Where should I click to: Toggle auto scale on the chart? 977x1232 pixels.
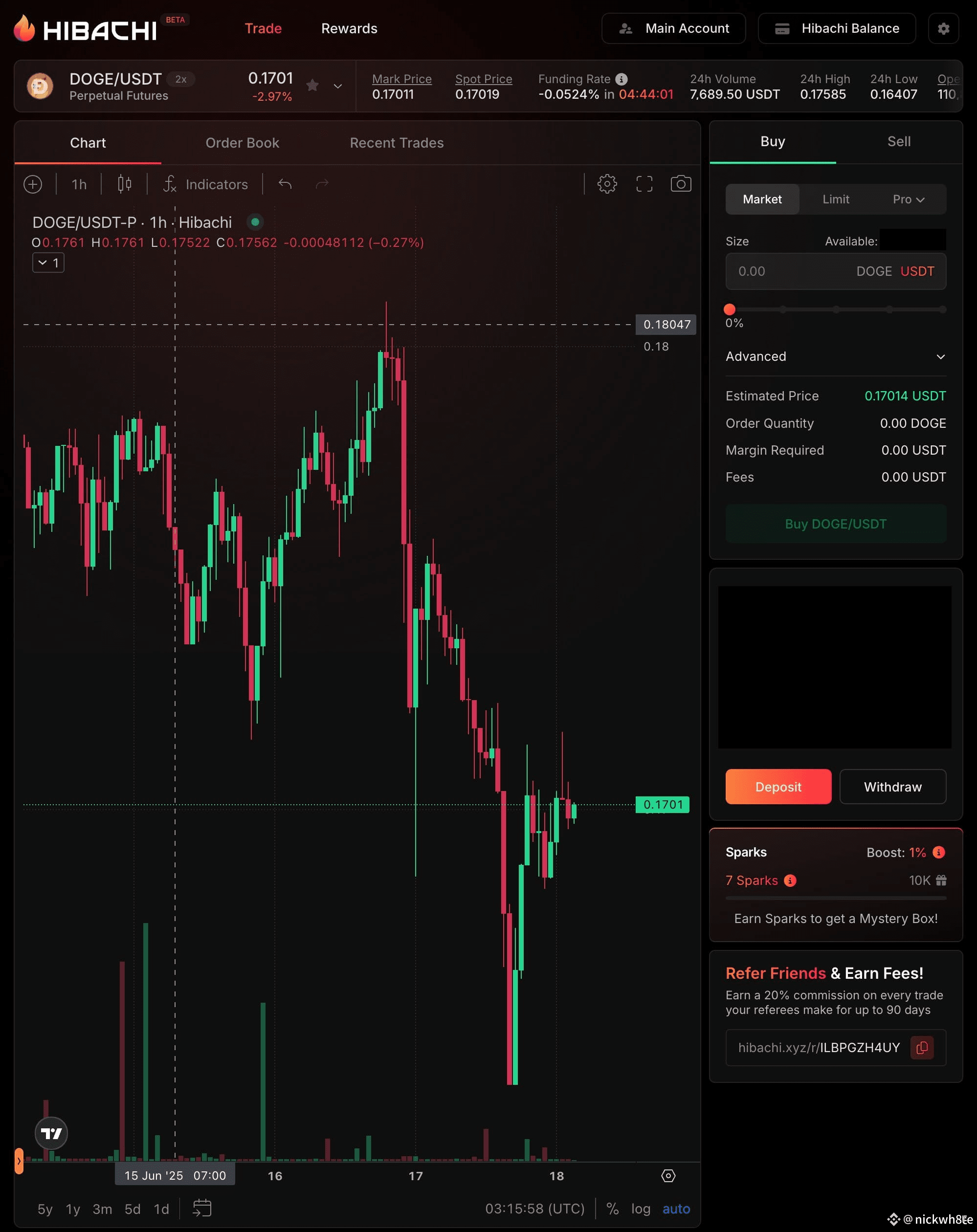[676, 1209]
